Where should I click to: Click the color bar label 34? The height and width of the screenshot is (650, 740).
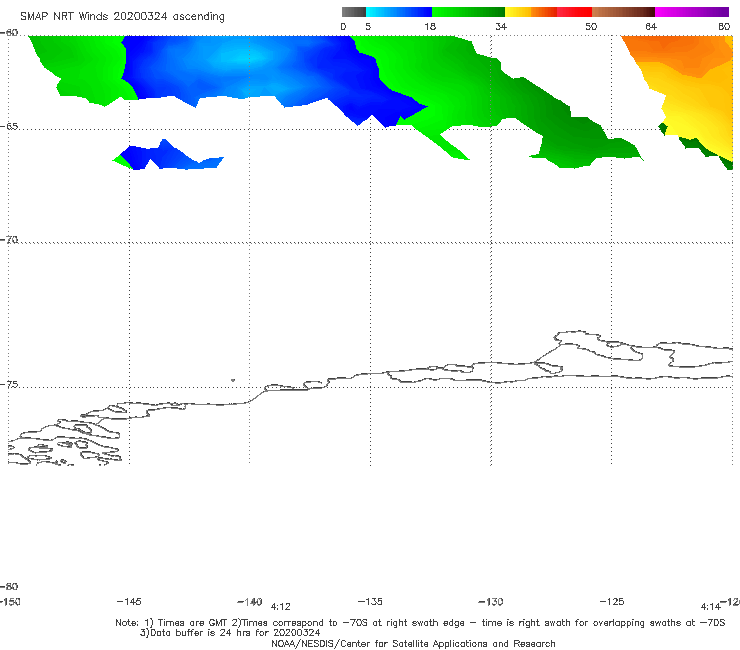(501, 26)
